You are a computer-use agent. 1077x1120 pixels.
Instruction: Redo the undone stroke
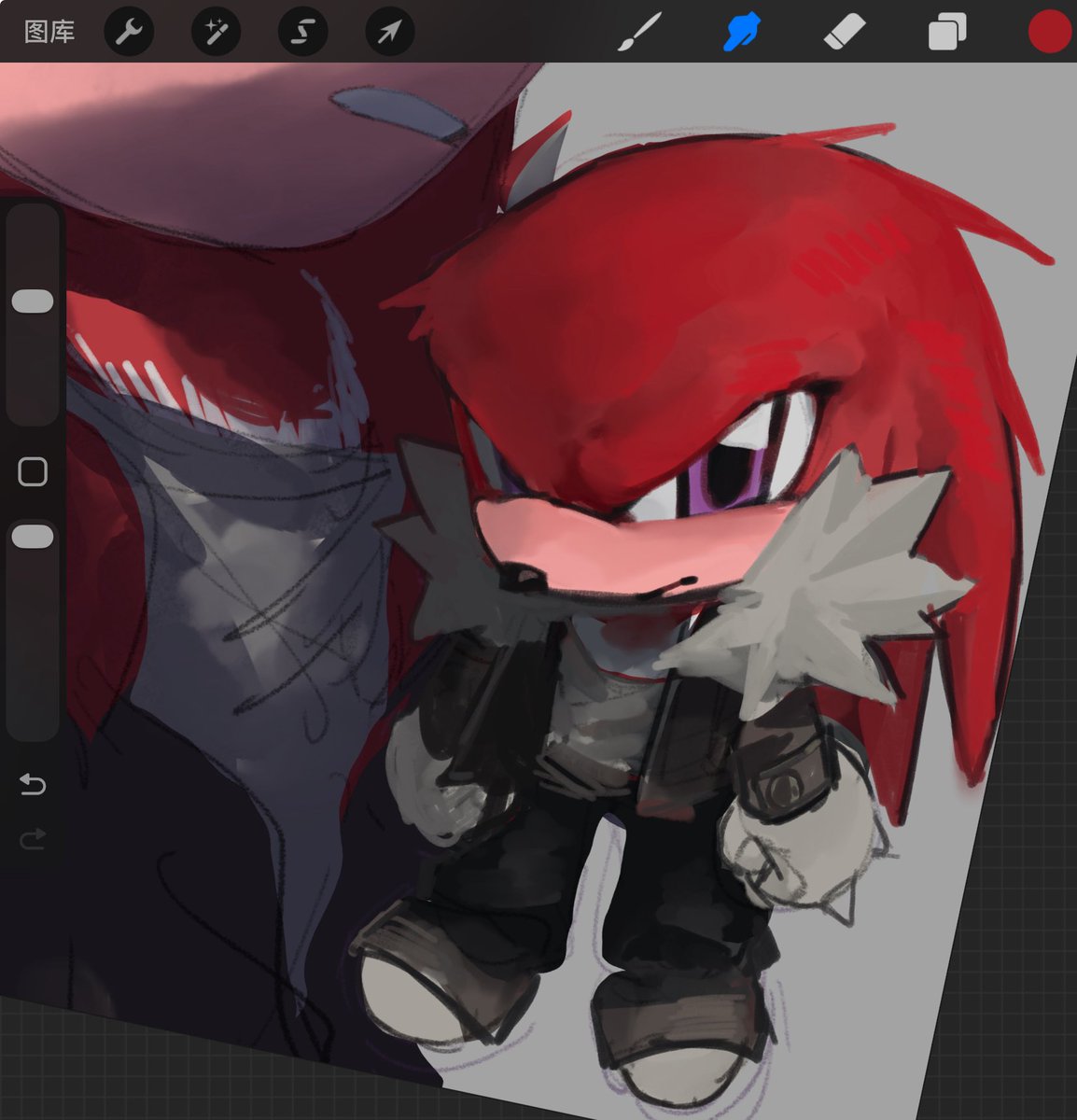(33, 840)
